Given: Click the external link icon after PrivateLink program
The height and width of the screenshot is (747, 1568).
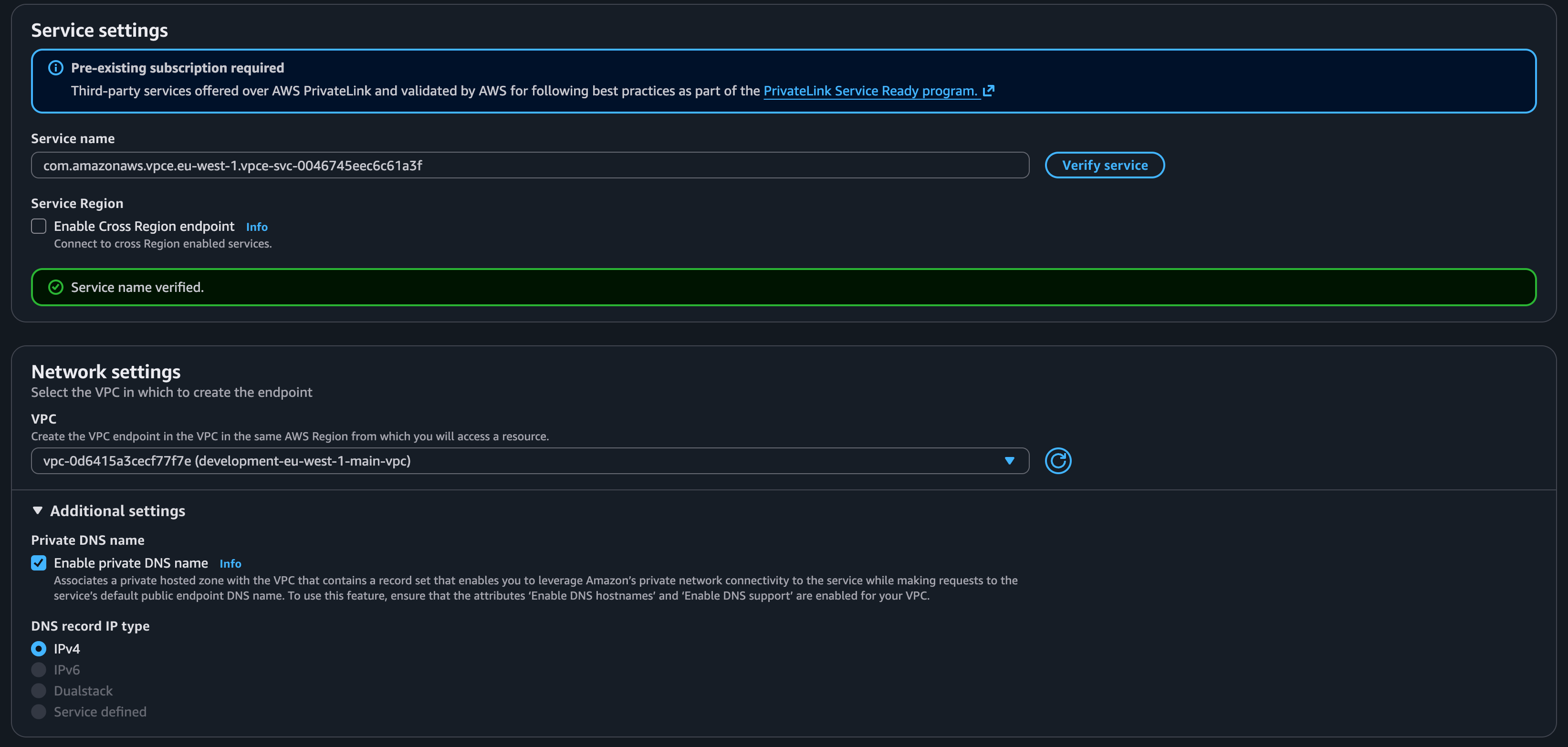Looking at the screenshot, I should tap(989, 90).
